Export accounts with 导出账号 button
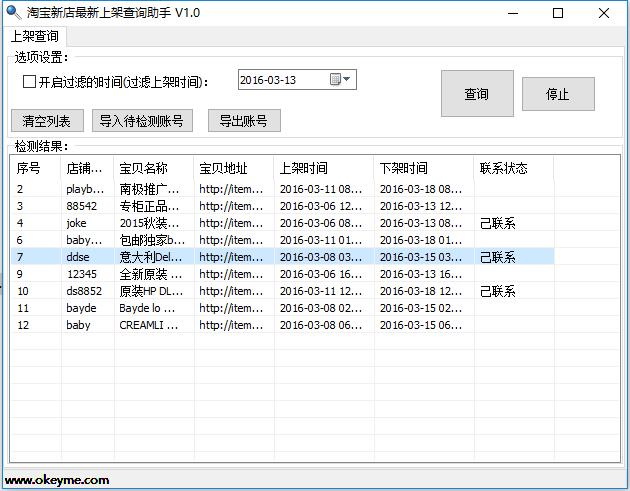The width and height of the screenshot is (630, 491). tap(244, 121)
